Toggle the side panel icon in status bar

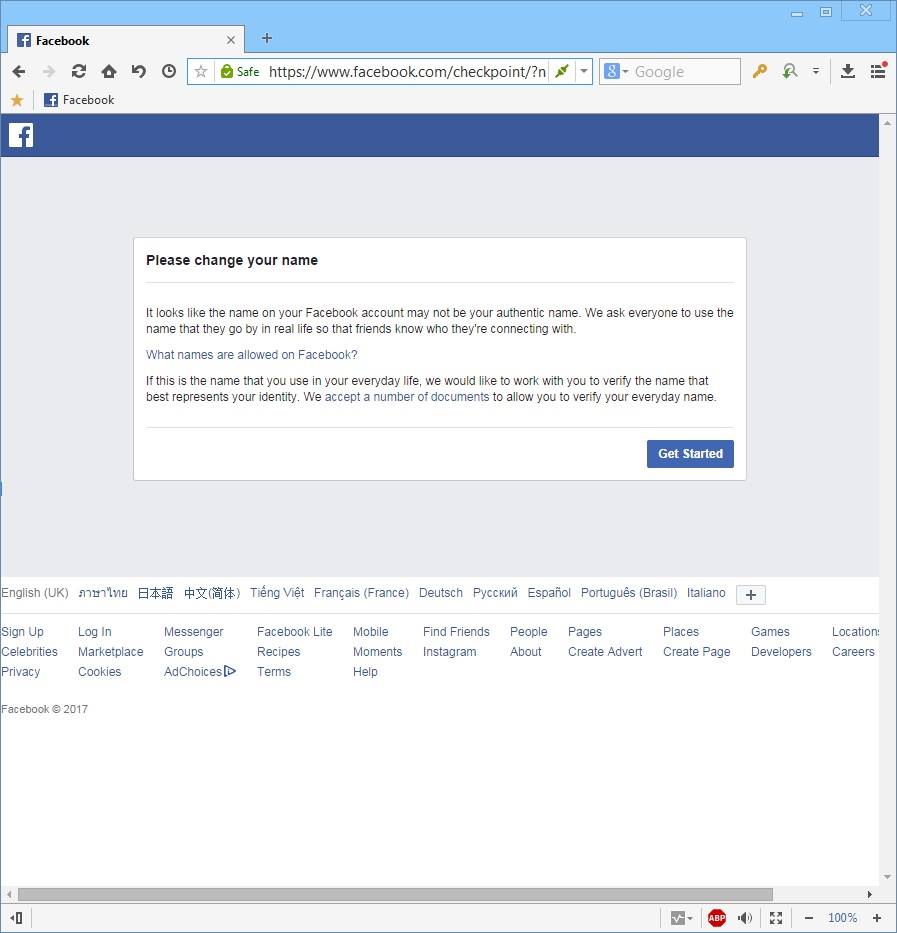click(17, 918)
